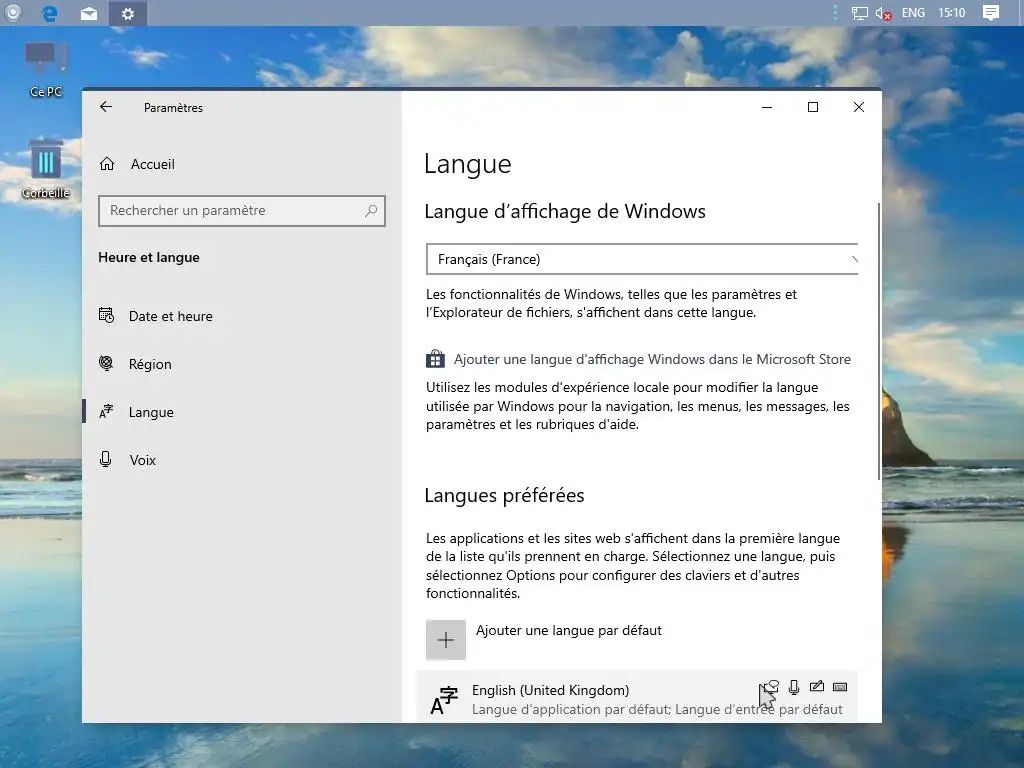Click the Rechercher un paramètre search field

[x=242, y=211]
